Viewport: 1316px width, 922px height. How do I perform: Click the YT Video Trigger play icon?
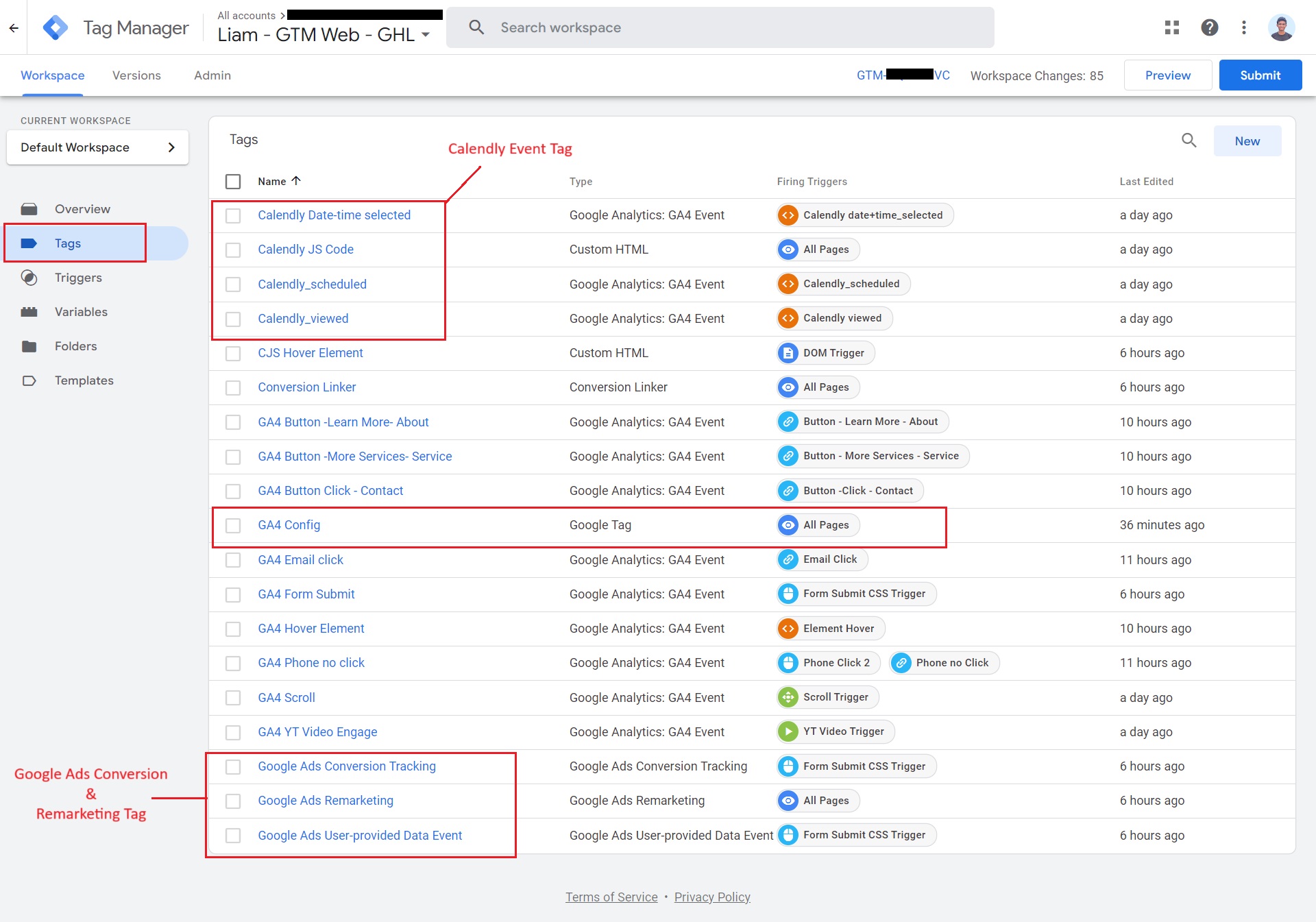click(x=788, y=731)
